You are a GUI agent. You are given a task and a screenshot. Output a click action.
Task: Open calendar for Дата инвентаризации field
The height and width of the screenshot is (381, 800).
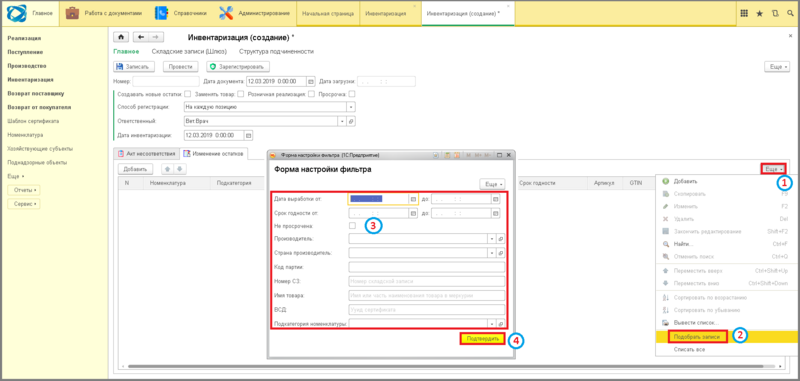click(248, 135)
